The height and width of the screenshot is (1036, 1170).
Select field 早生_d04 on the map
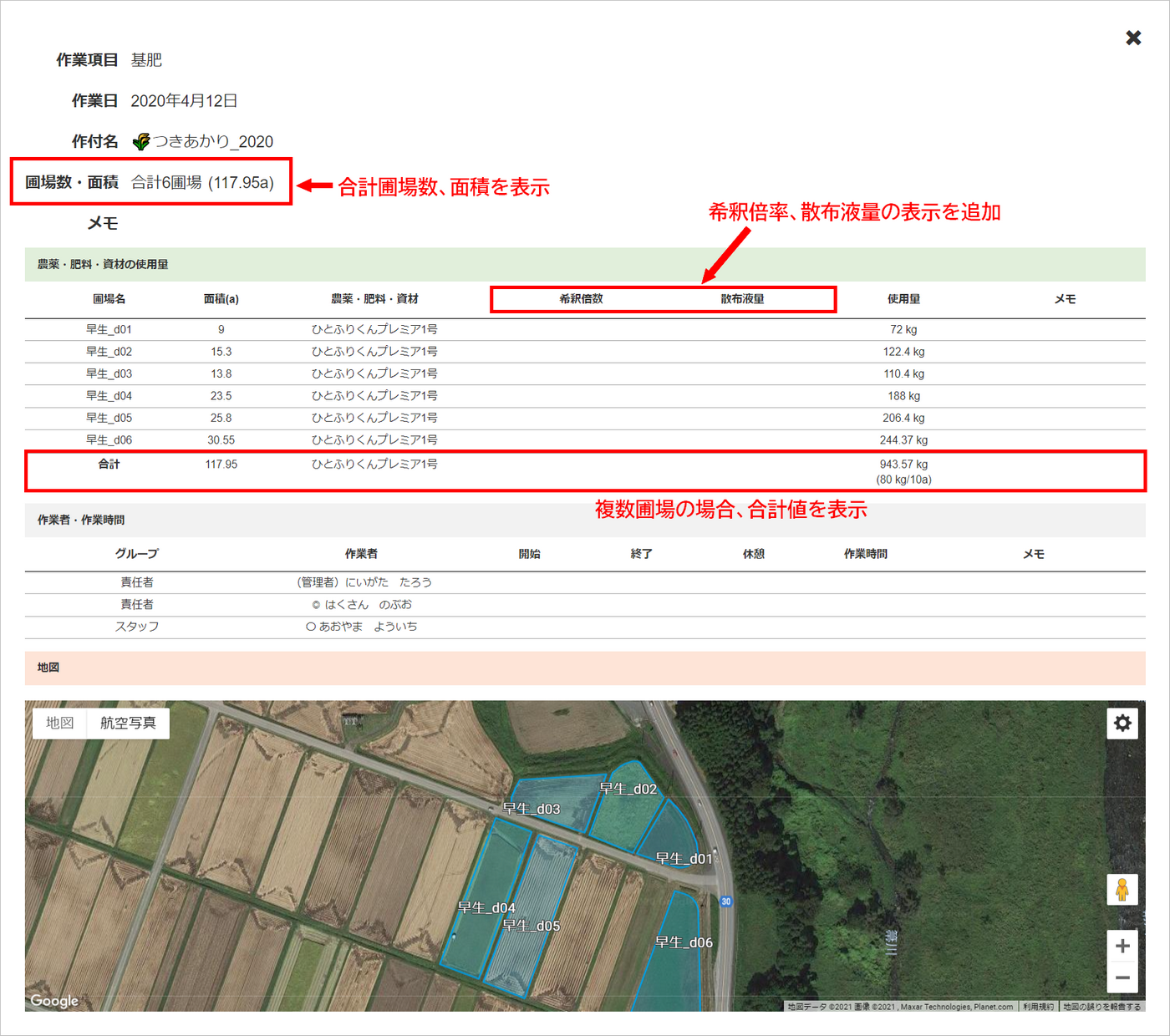pos(486,907)
